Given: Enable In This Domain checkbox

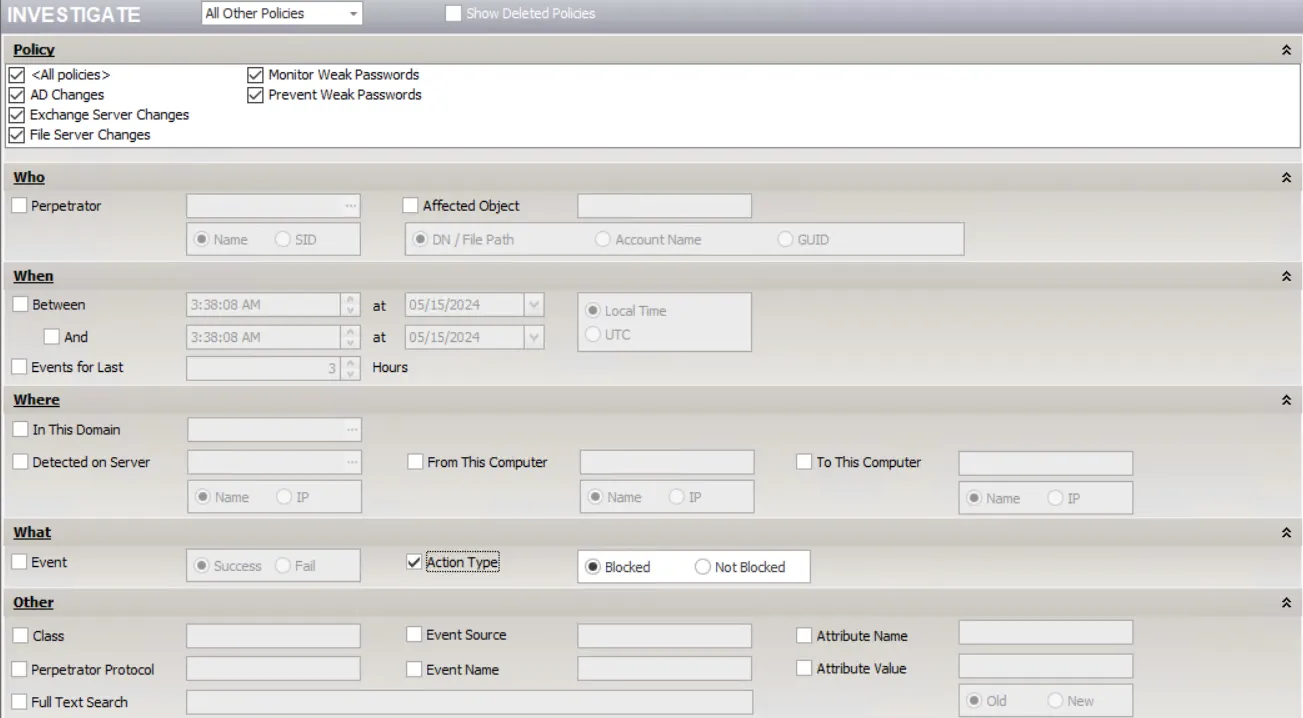Looking at the screenshot, I should click(x=21, y=430).
